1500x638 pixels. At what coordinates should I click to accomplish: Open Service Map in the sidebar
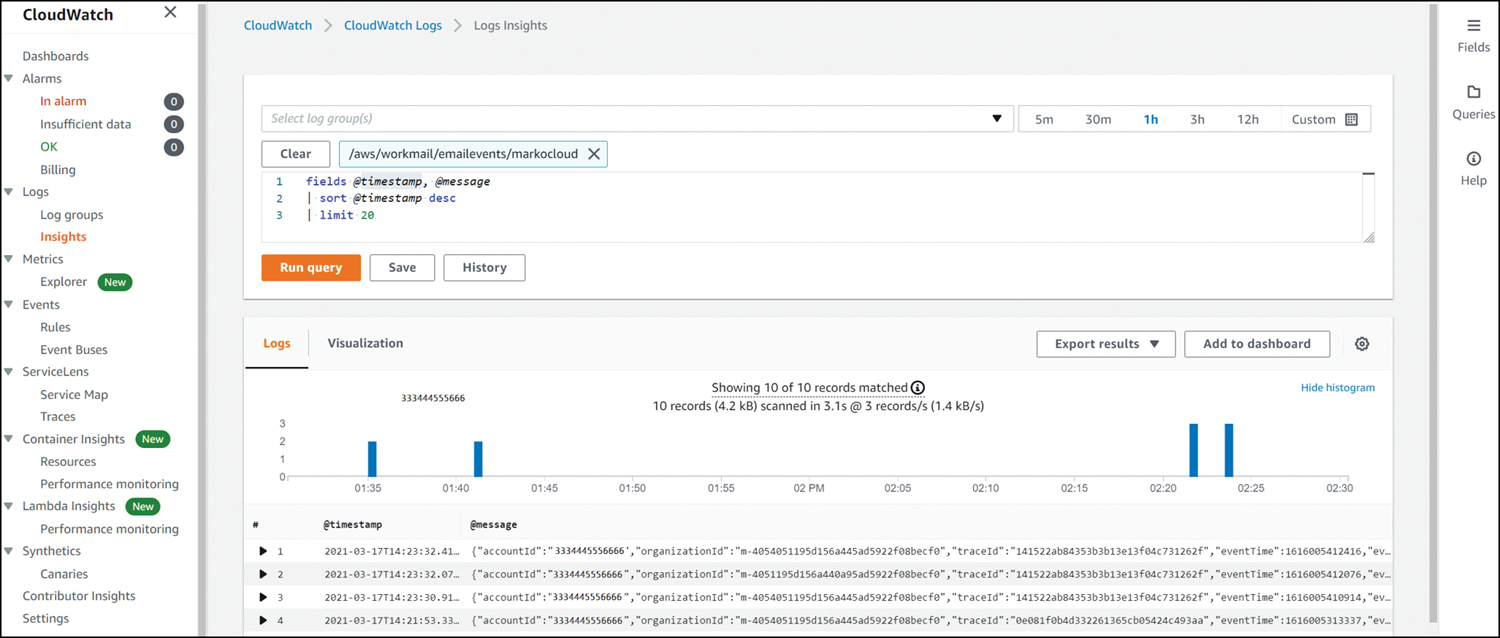[74, 394]
